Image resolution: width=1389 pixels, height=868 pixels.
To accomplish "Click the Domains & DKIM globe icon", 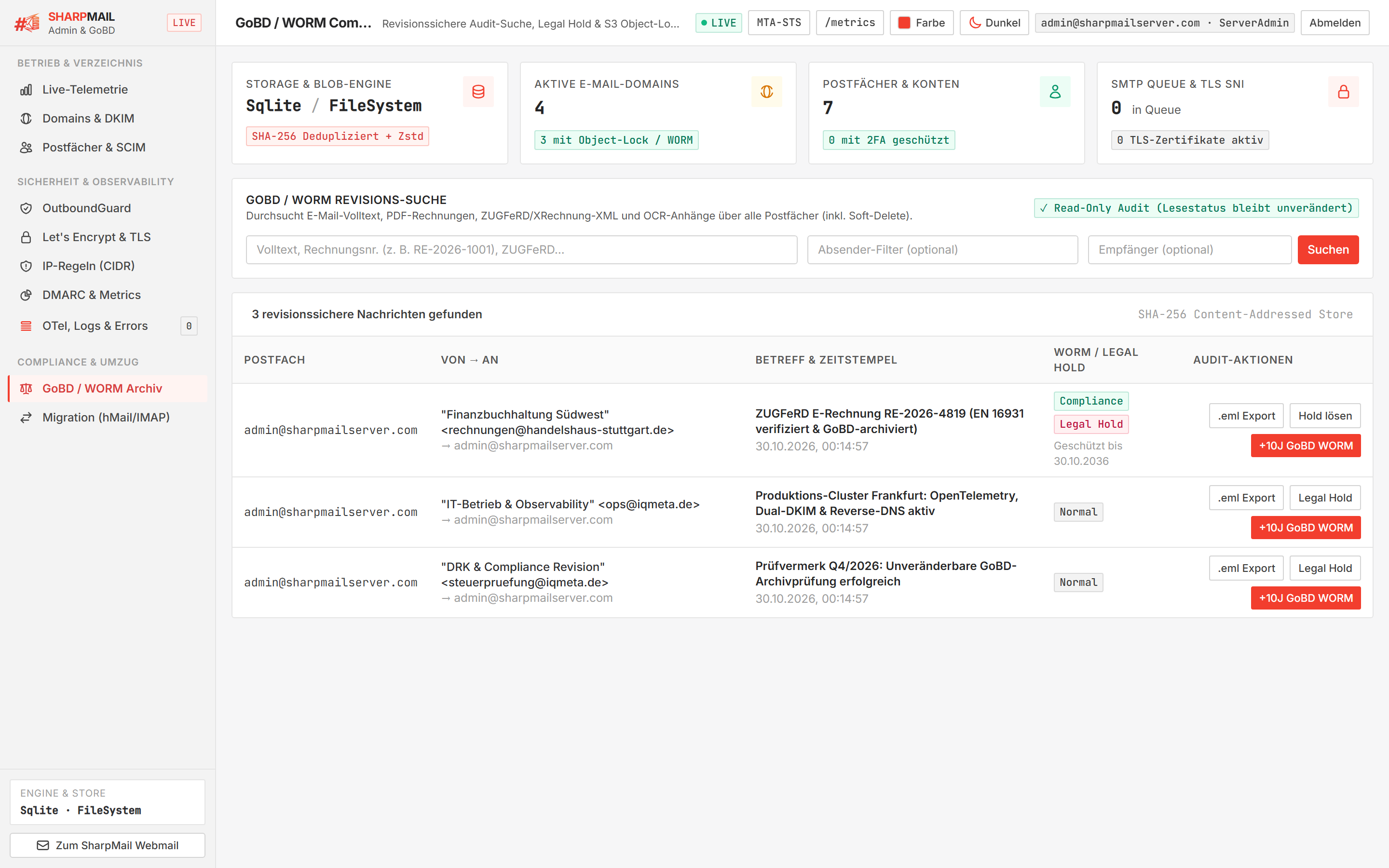I will pyautogui.click(x=26, y=118).
